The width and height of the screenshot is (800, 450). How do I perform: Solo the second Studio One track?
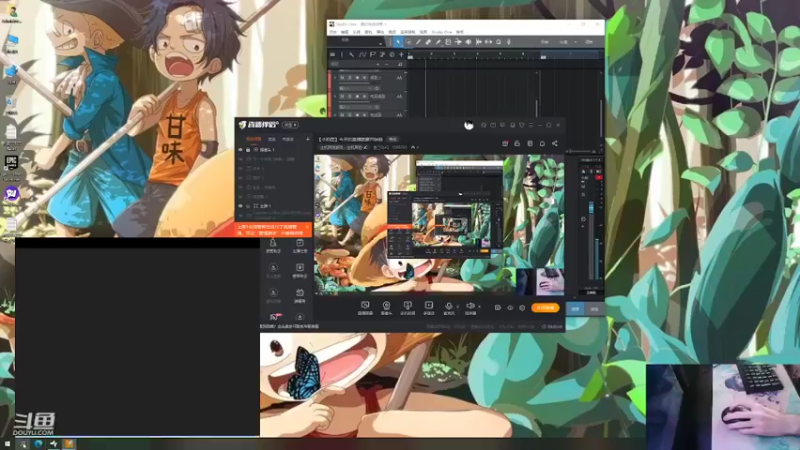pos(350,96)
